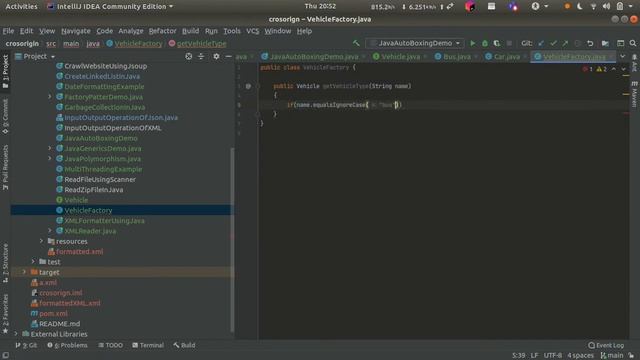Click the LF line separator in status bar

point(534,356)
